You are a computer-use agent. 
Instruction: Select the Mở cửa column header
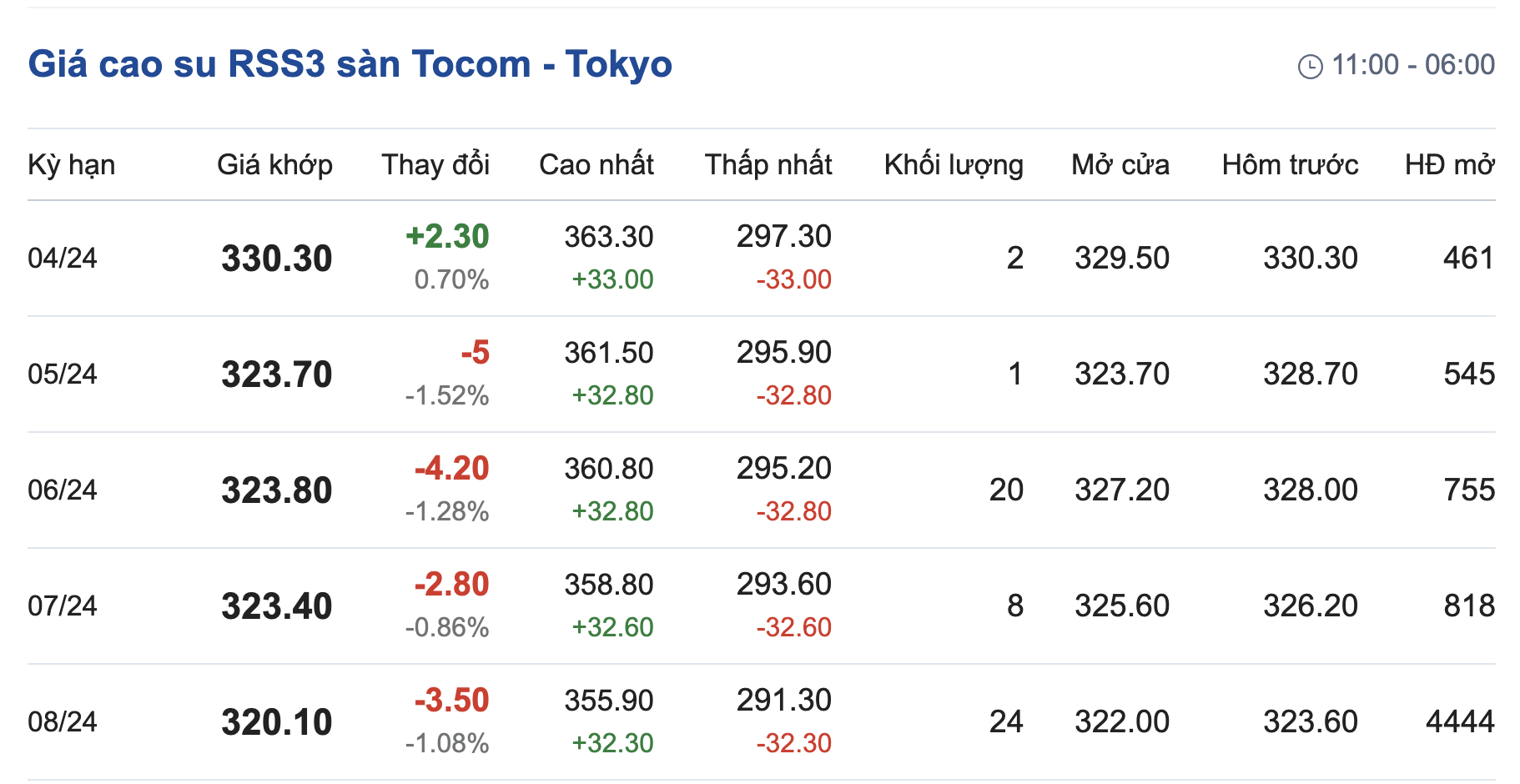[1120, 165]
